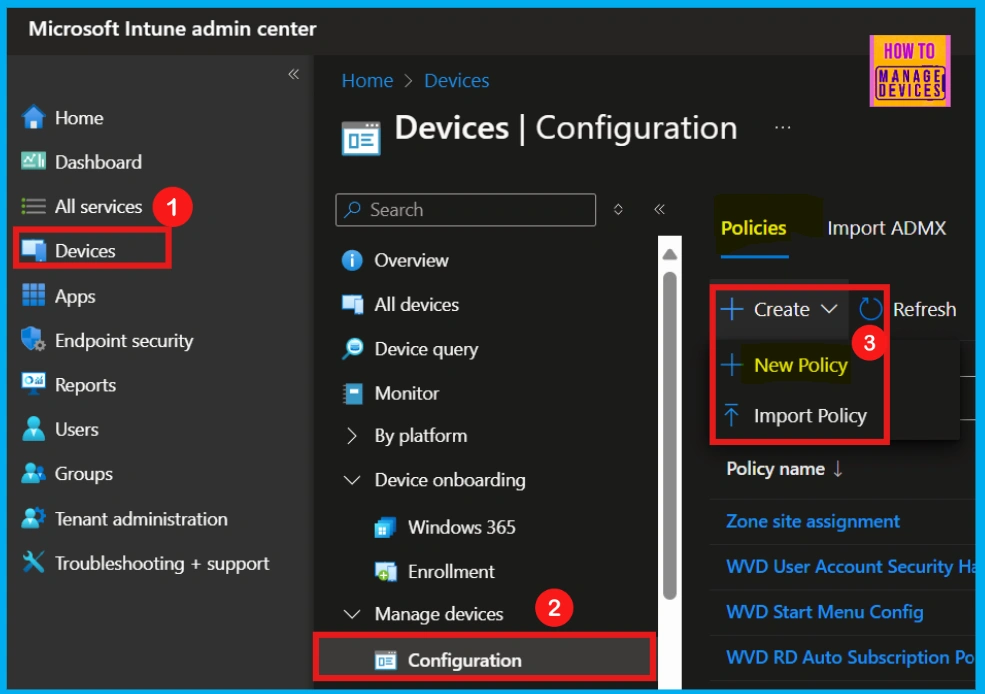Collapse the Device onboarding section
The width and height of the screenshot is (985, 694).
352,480
